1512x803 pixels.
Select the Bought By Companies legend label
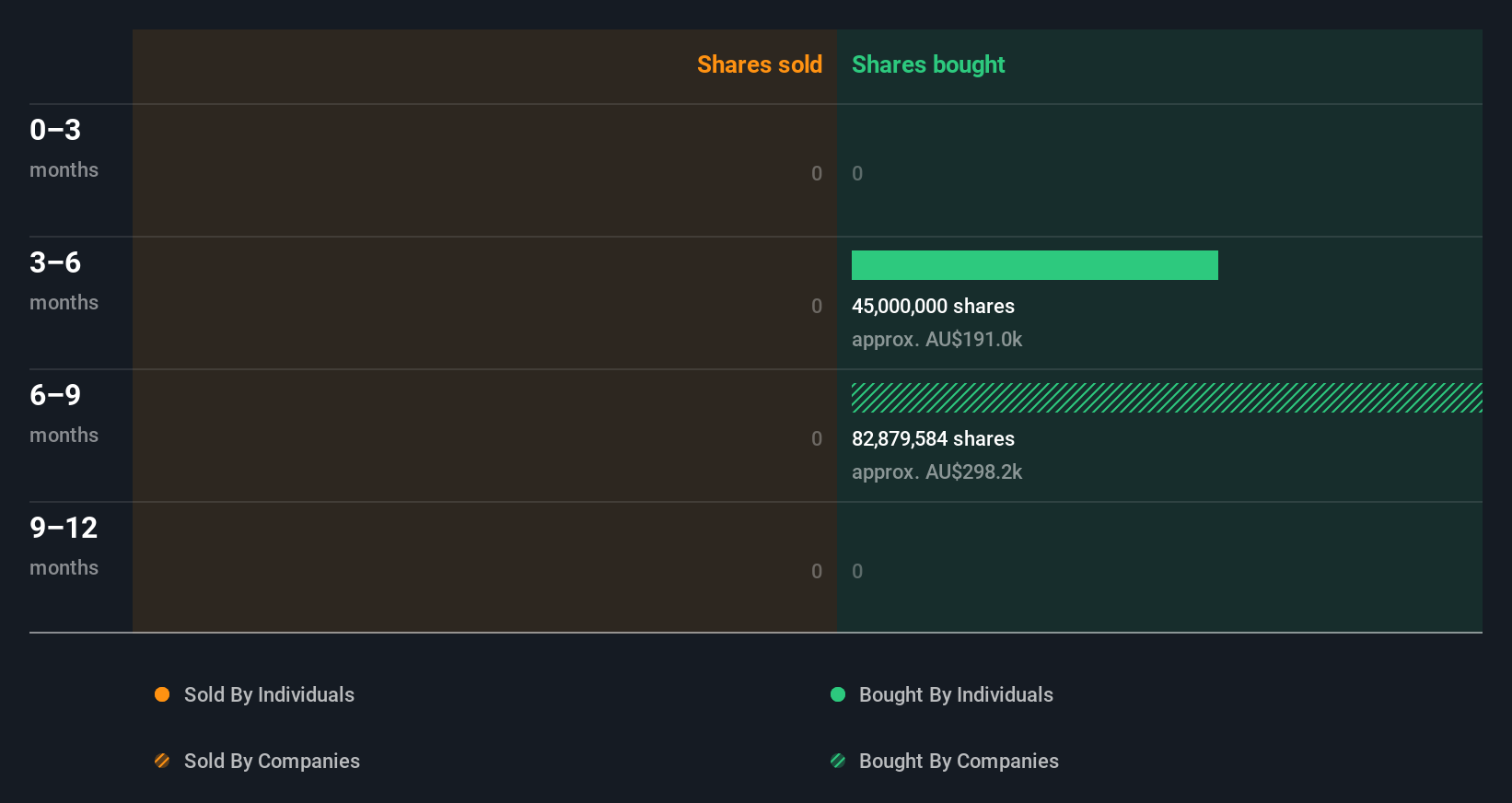click(959, 761)
